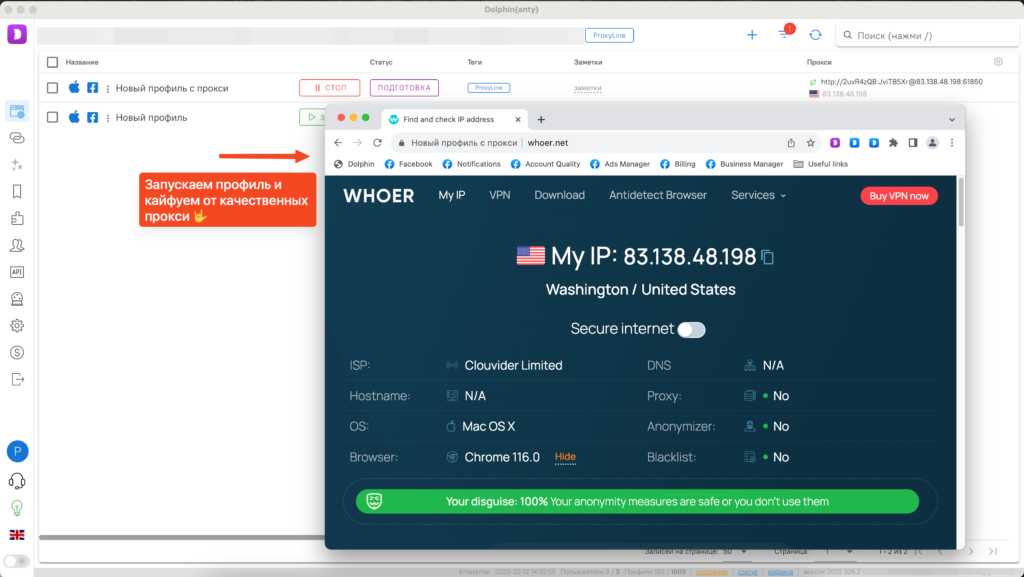
Task: Tick the select-all checkbox in table header
Action: (x=53, y=62)
